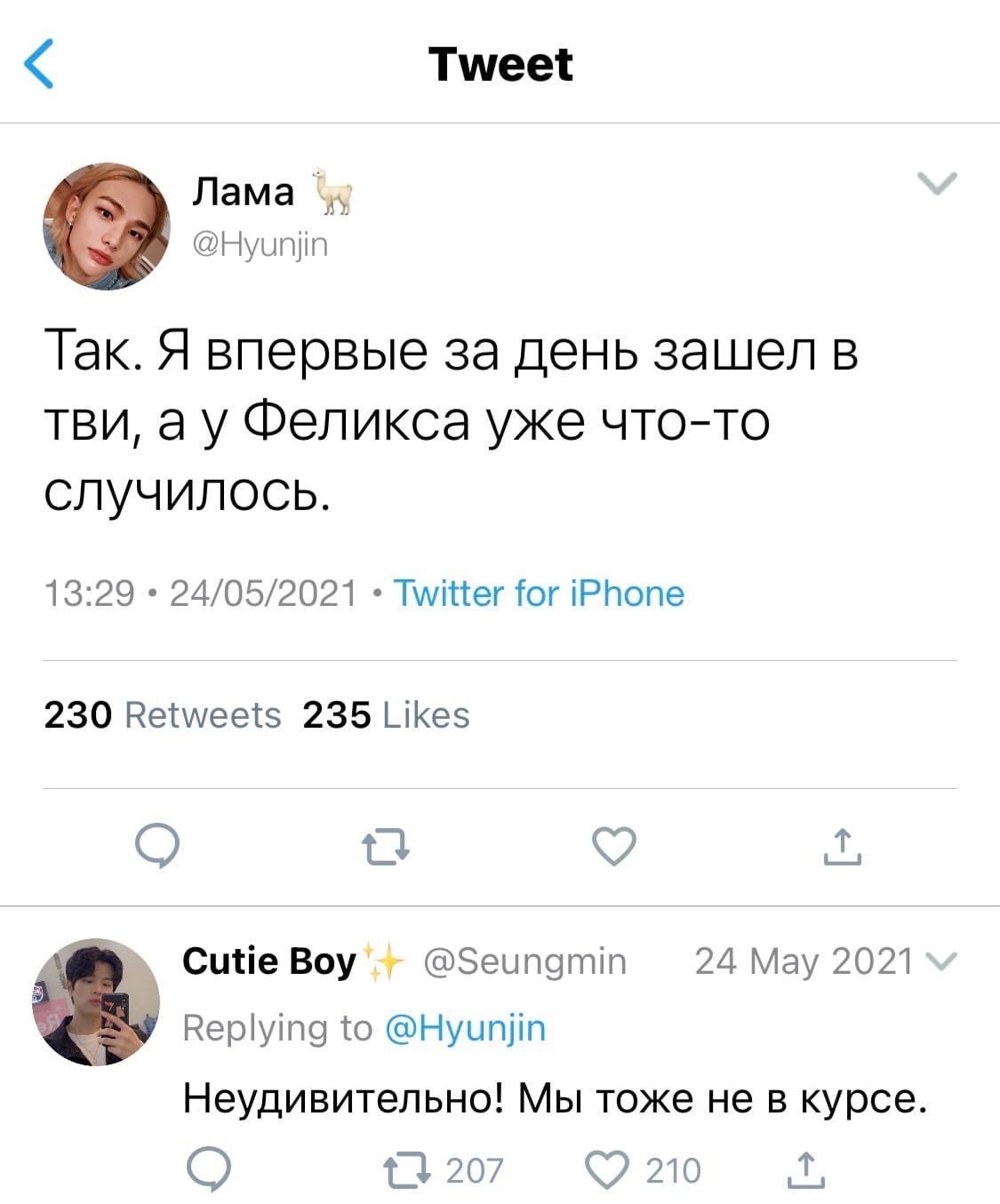1000x1204 pixels.
Task: Open the main tweet options chevron
Action: pos(937,184)
